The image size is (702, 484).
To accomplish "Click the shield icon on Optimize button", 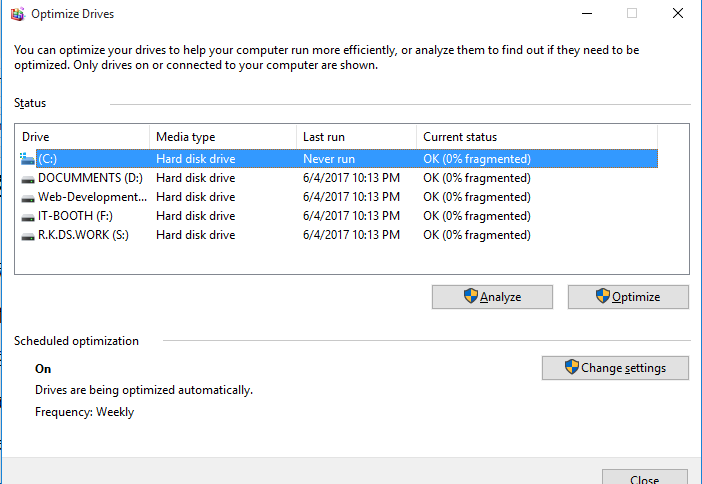I will point(602,296).
